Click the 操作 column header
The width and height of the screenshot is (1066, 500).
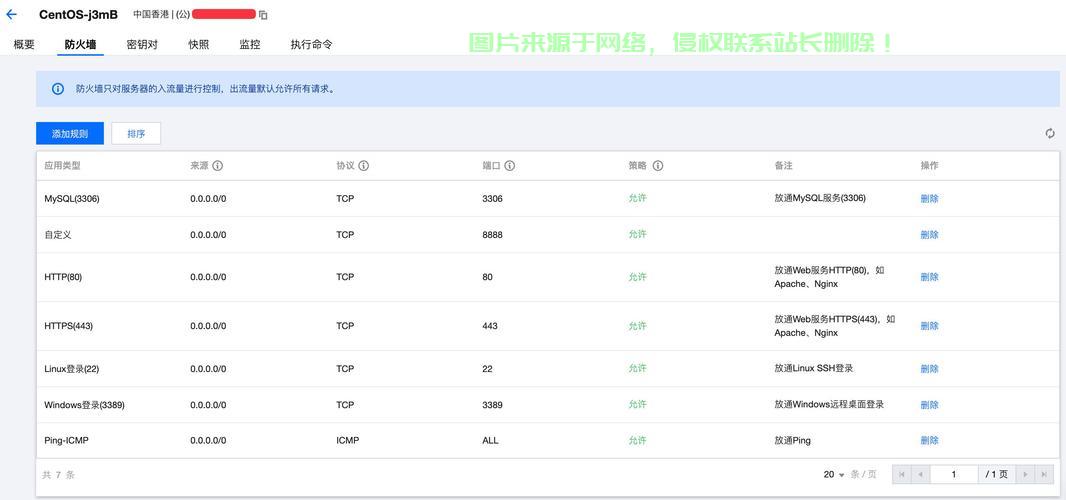click(929, 165)
